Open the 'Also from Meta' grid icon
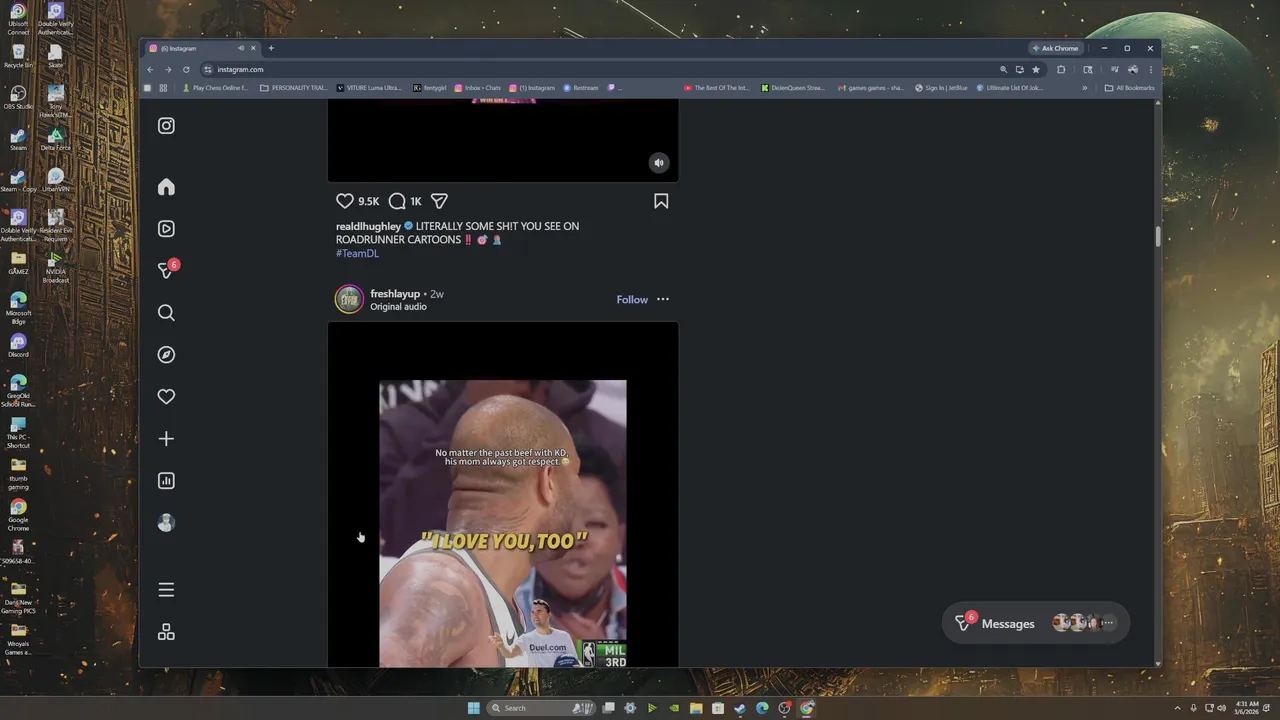Screen dimensions: 1280x720 (166, 632)
